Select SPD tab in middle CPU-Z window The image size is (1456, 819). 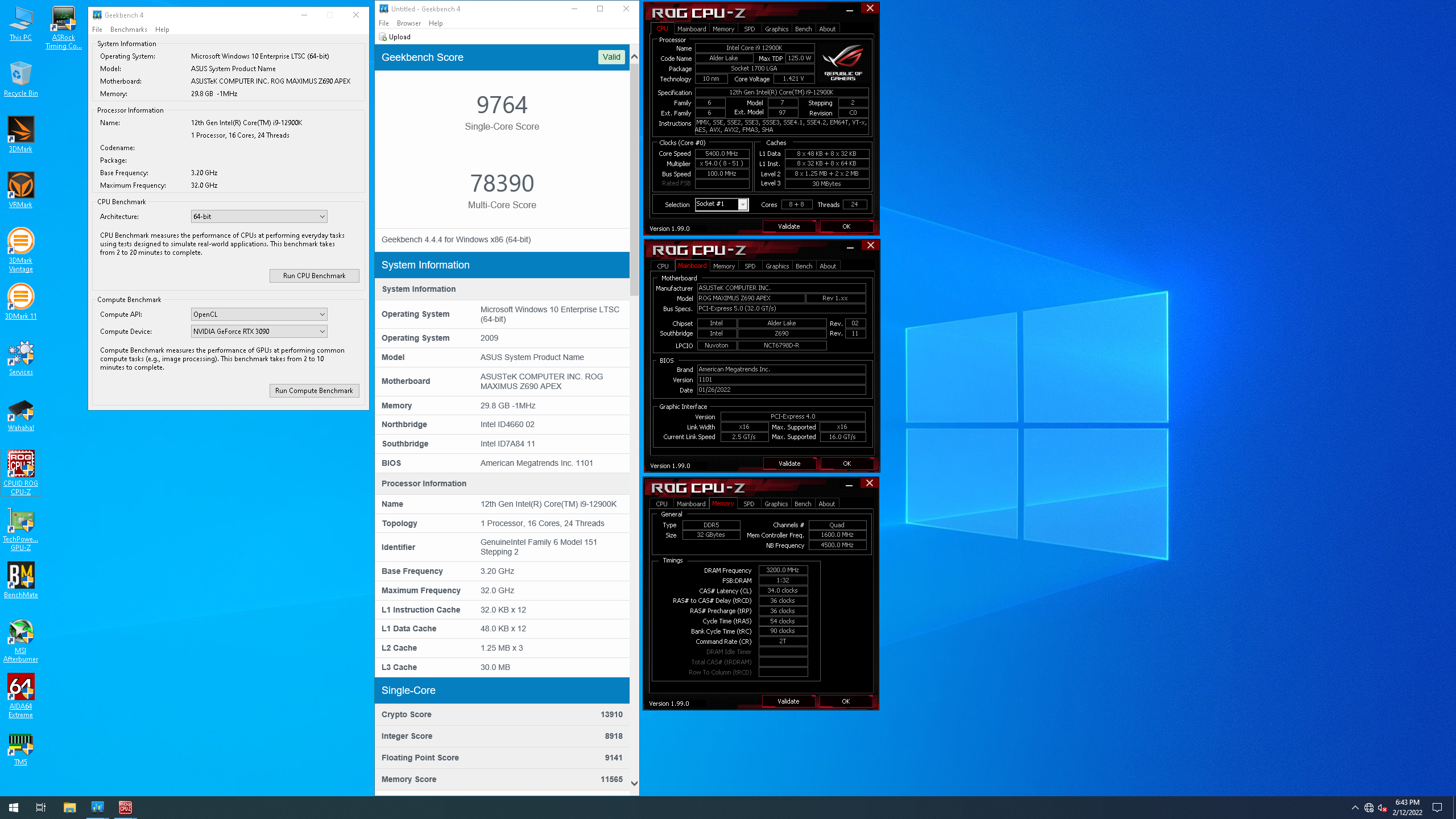(x=750, y=266)
